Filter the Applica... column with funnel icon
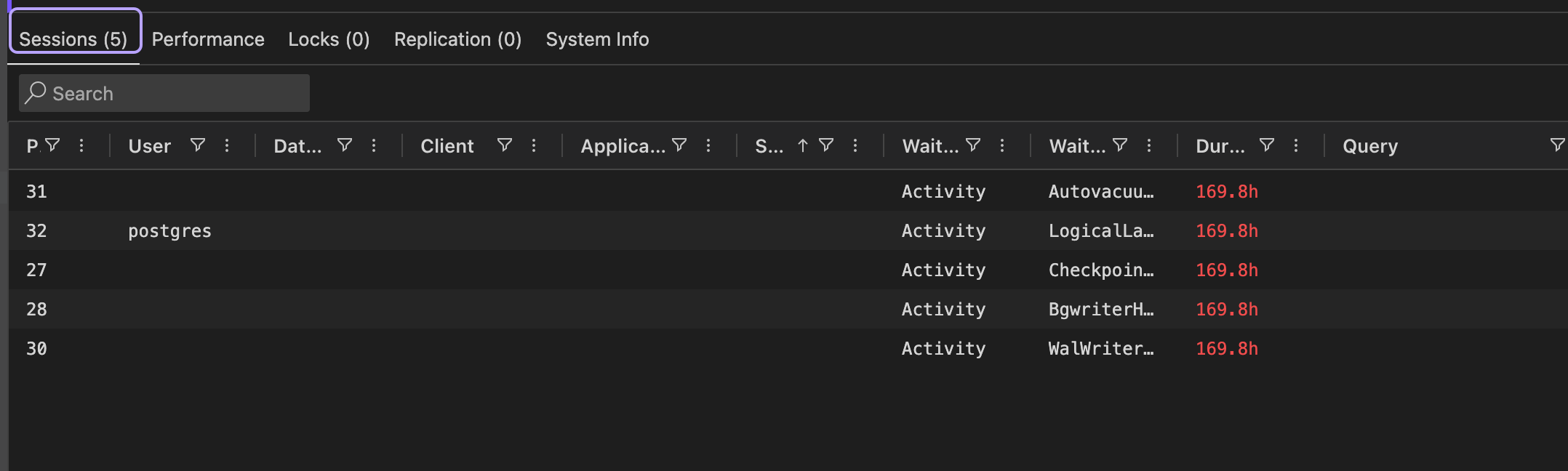This screenshot has width=1568, height=471. point(679,145)
